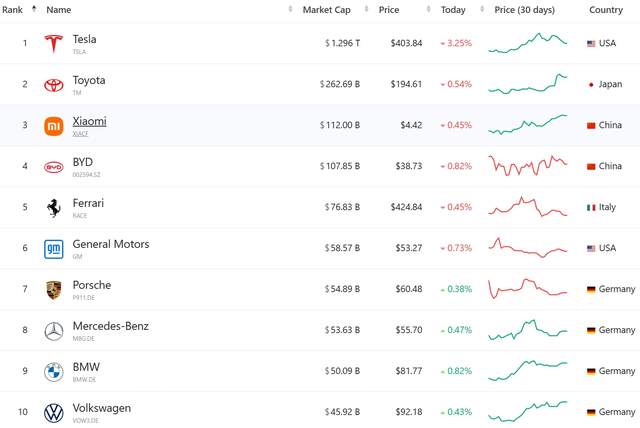The width and height of the screenshot is (640, 428).
Task: Click the Tesla logo icon
Action: [53, 43]
